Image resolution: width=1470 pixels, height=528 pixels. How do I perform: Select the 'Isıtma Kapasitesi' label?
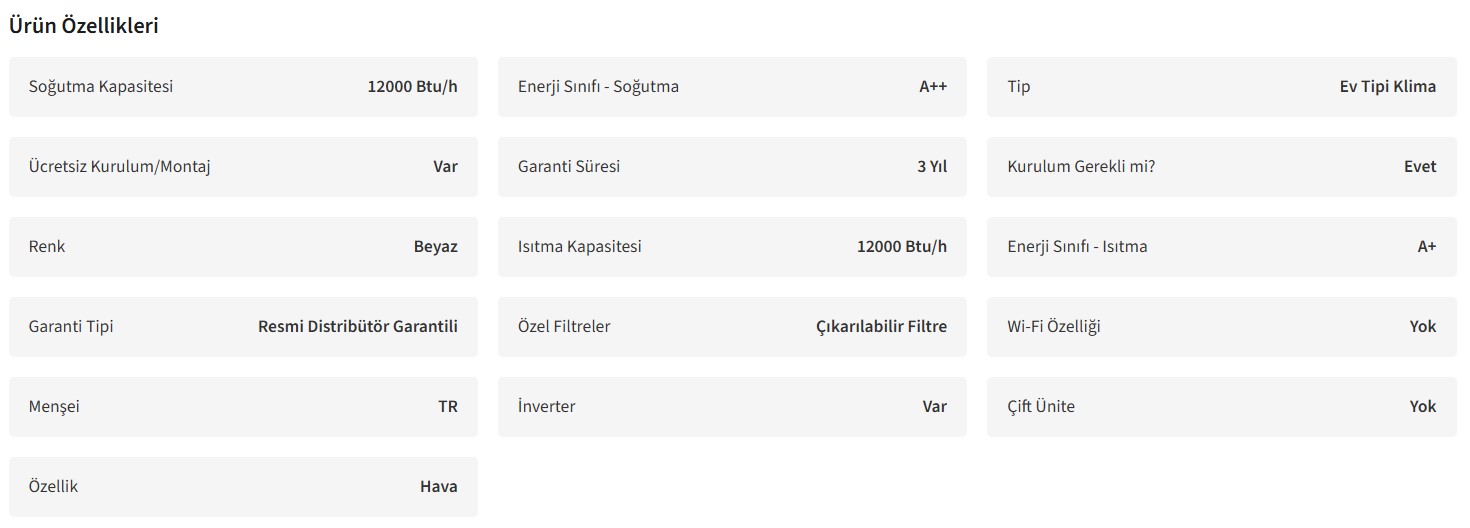coord(580,247)
